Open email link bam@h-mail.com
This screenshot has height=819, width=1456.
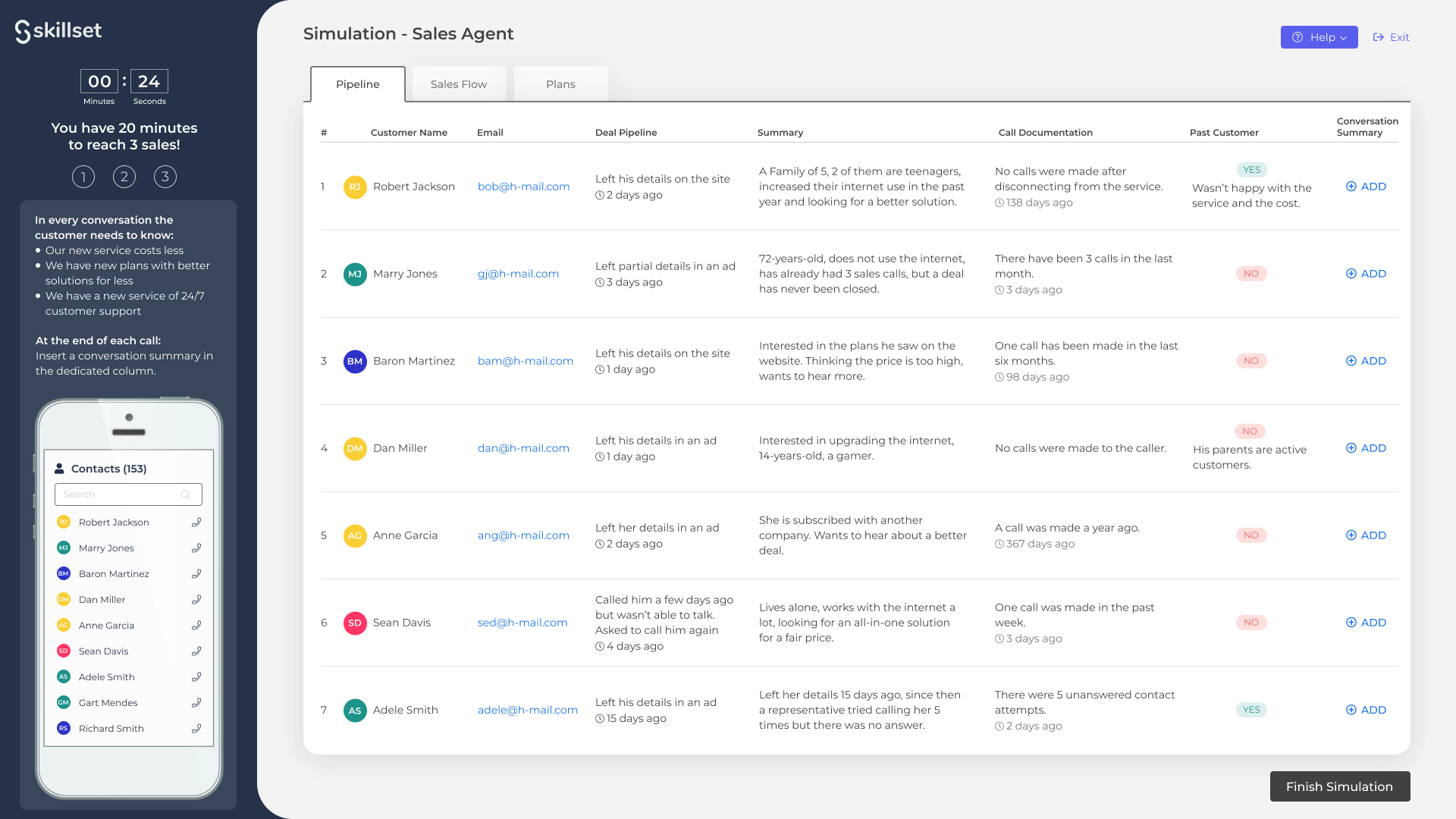pos(525,361)
